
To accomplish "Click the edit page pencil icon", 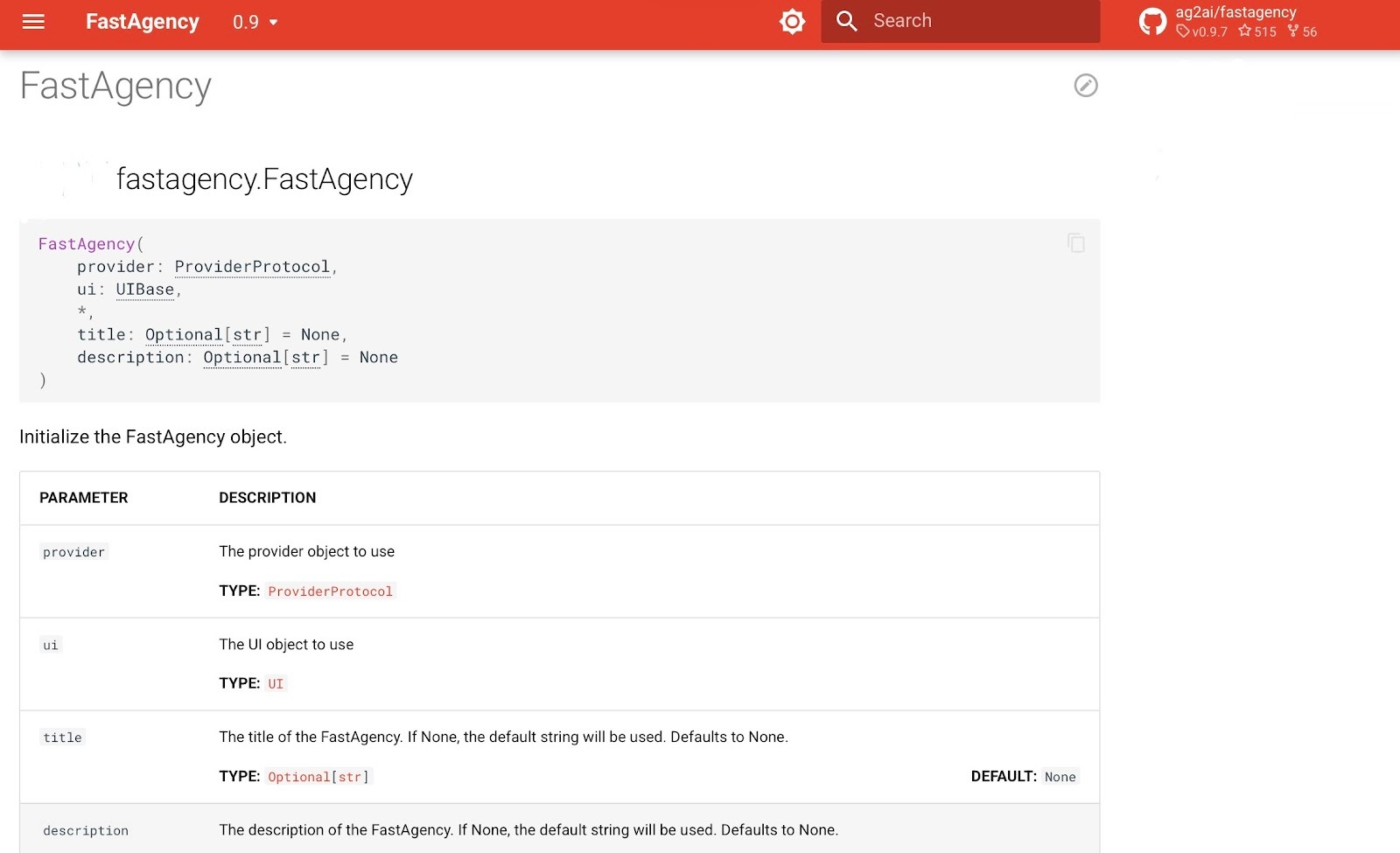I will (x=1086, y=85).
